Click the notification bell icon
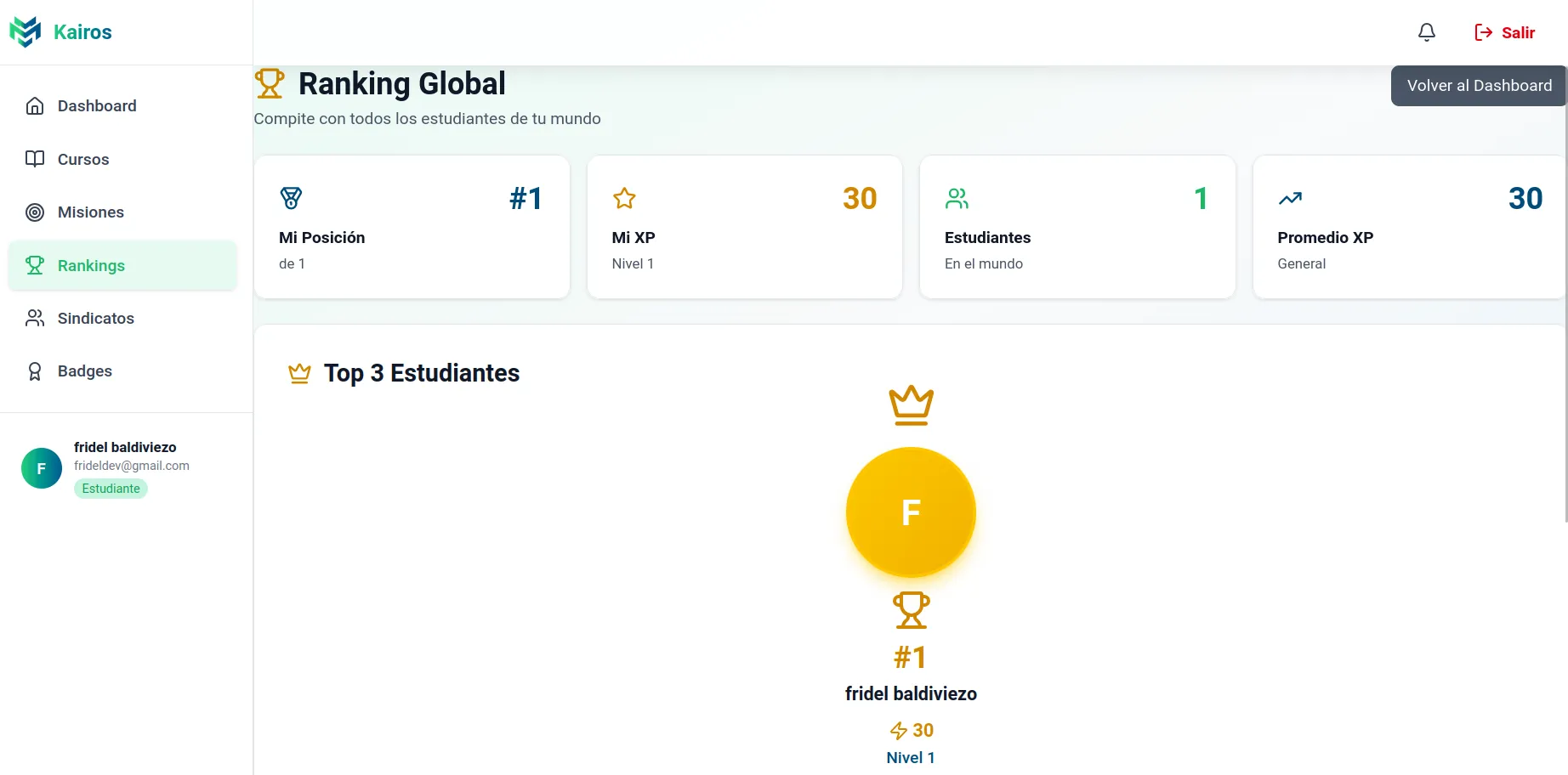 pyautogui.click(x=1426, y=32)
